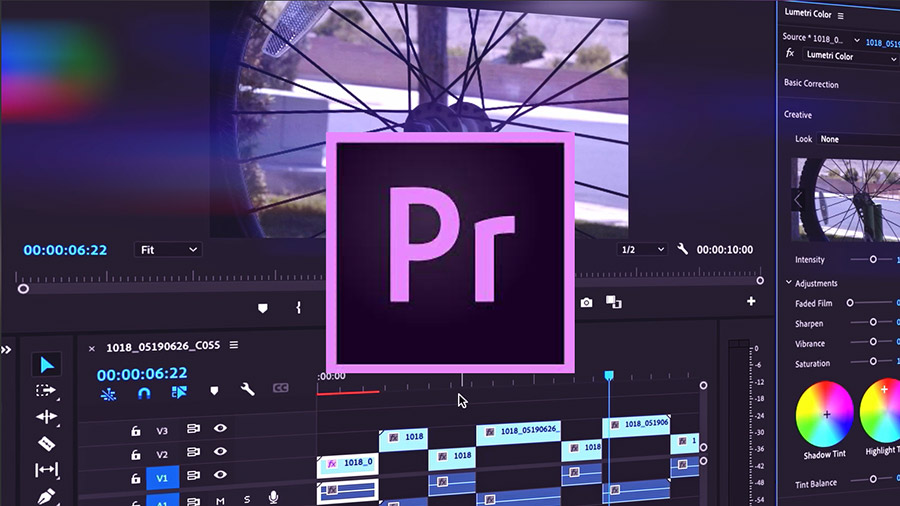Open Lumetri Color effect dropdown

(x=851, y=57)
